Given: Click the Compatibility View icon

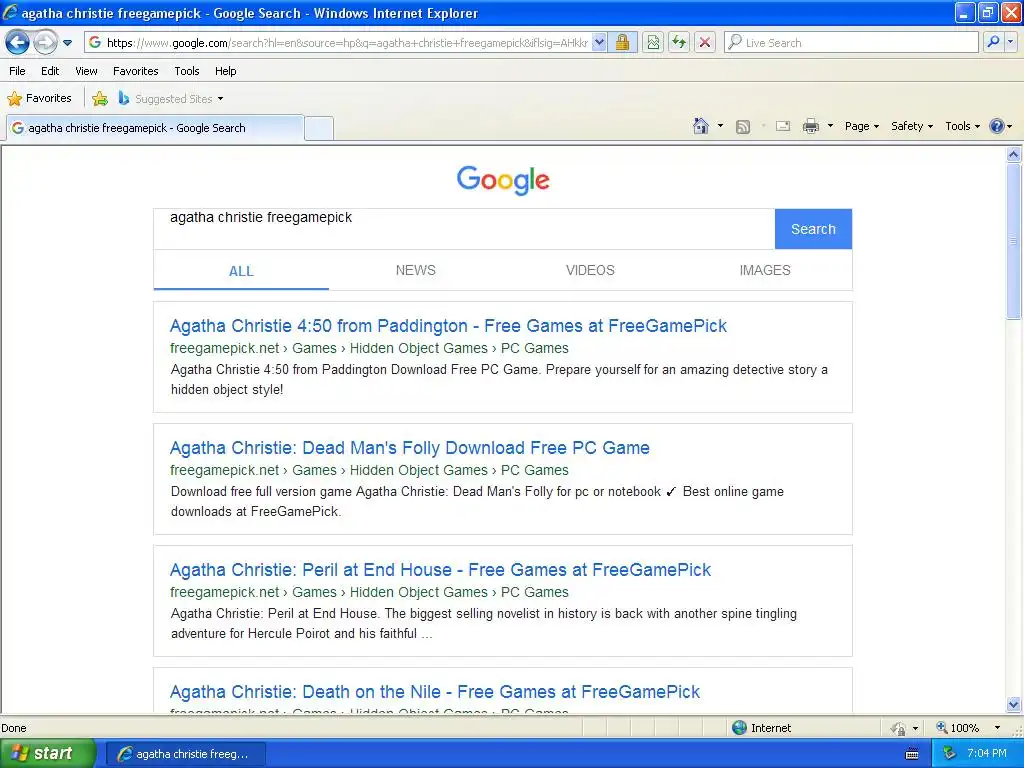Looking at the screenshot, I should pyautogui.click(x=653, y=43).
